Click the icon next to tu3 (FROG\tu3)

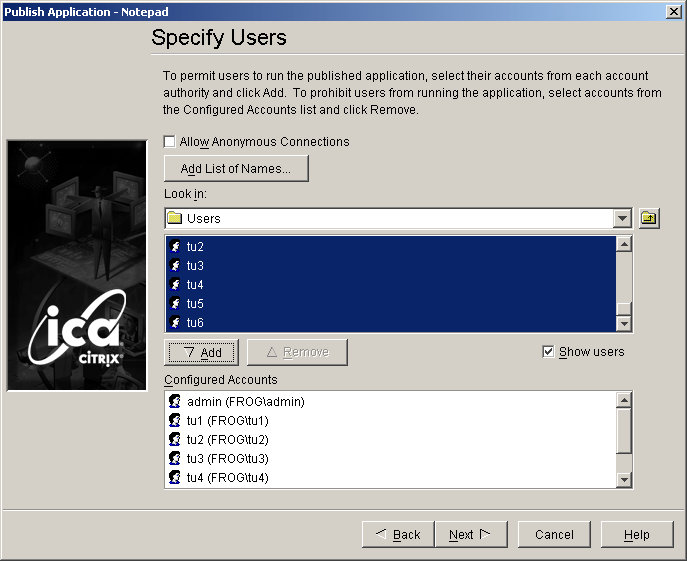coord(175,458)
